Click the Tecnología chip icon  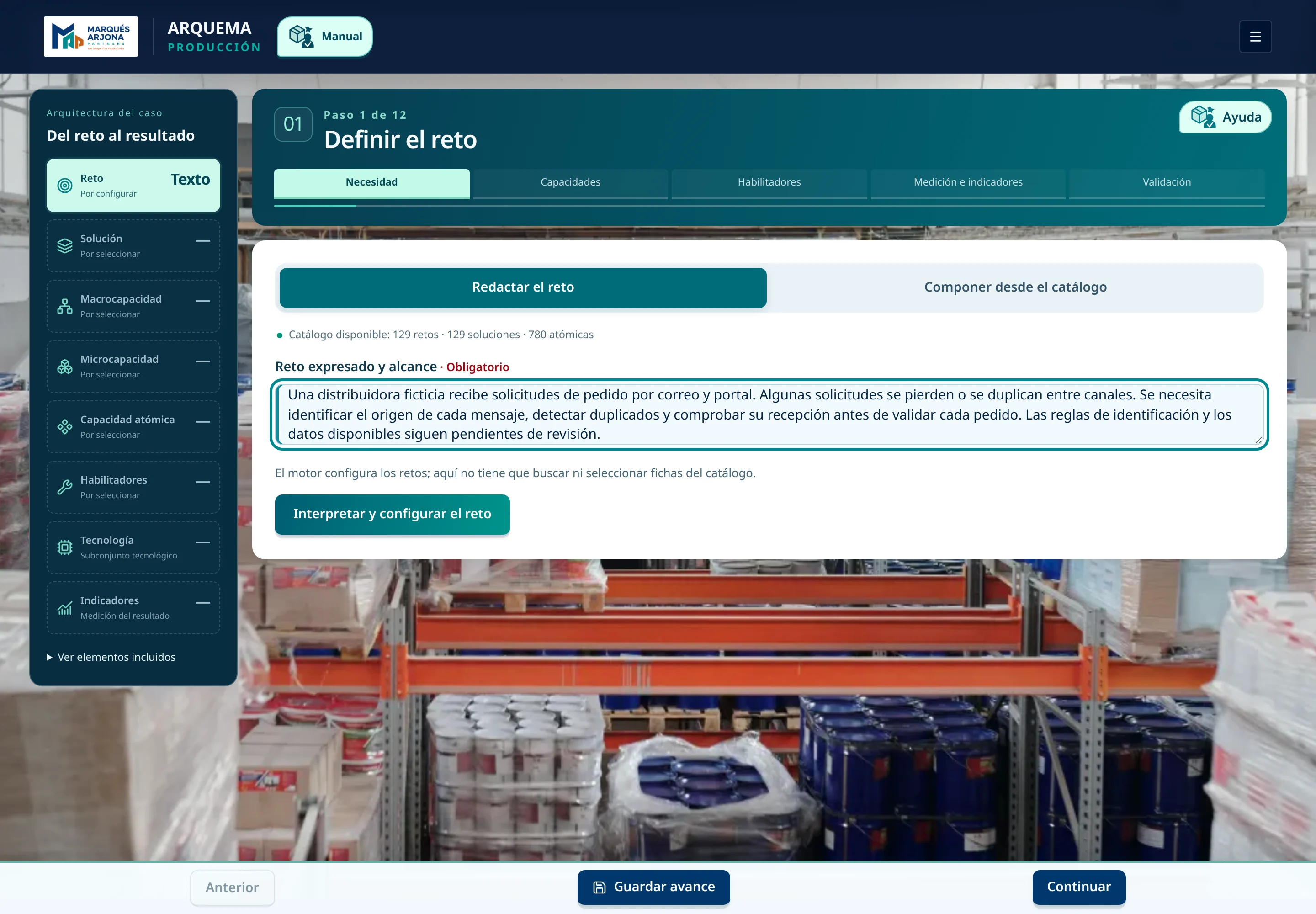[x=65, y=547]
